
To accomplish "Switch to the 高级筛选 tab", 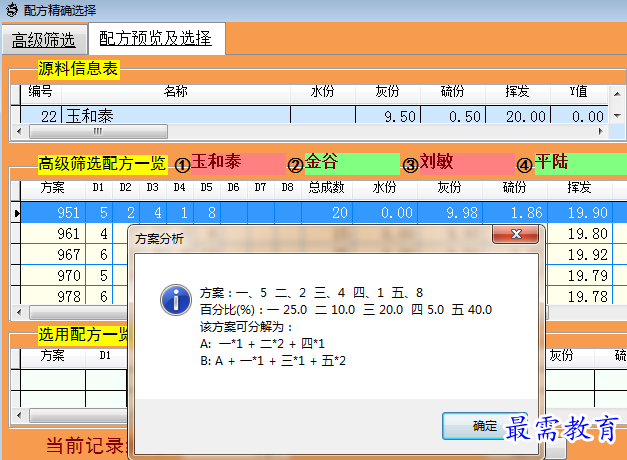I will (44, 39).
